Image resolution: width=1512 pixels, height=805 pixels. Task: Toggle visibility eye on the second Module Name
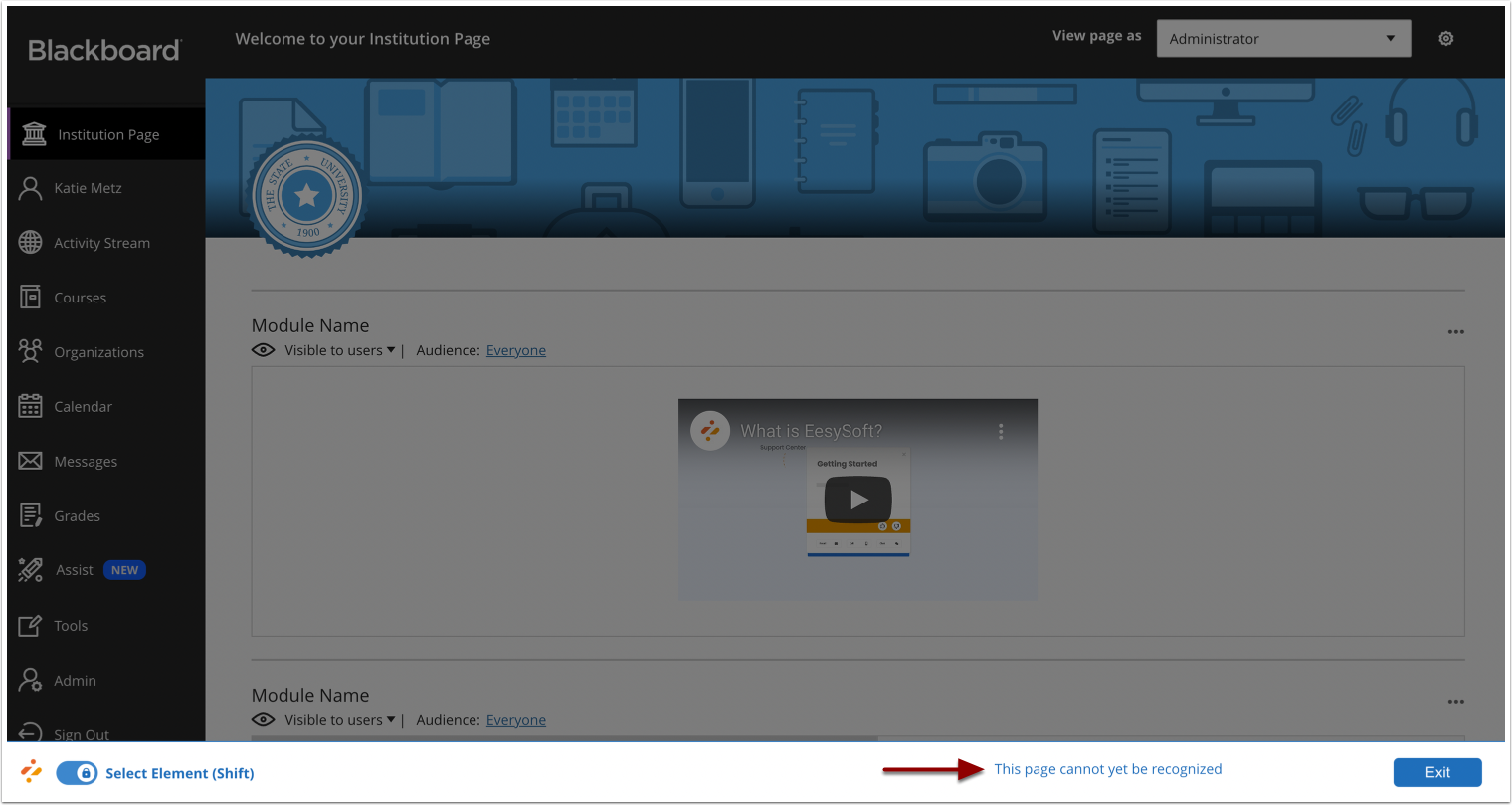[x=263, y=719]
